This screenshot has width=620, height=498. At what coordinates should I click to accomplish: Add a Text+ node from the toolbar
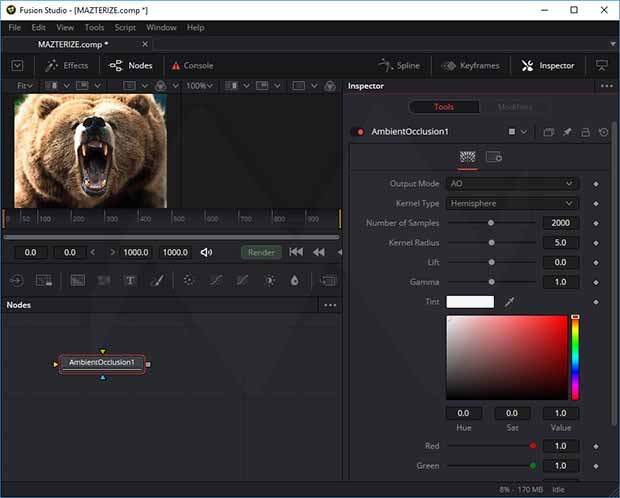point(130,281)
